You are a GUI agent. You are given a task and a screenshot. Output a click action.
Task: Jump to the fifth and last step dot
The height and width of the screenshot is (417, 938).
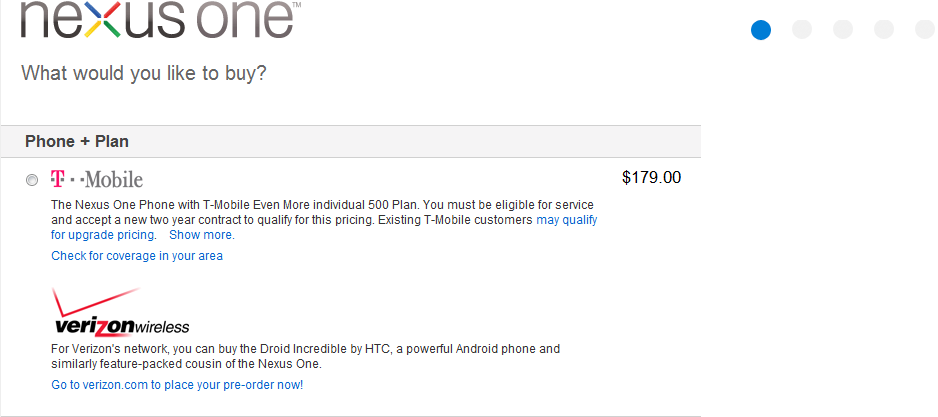point(925,29)
